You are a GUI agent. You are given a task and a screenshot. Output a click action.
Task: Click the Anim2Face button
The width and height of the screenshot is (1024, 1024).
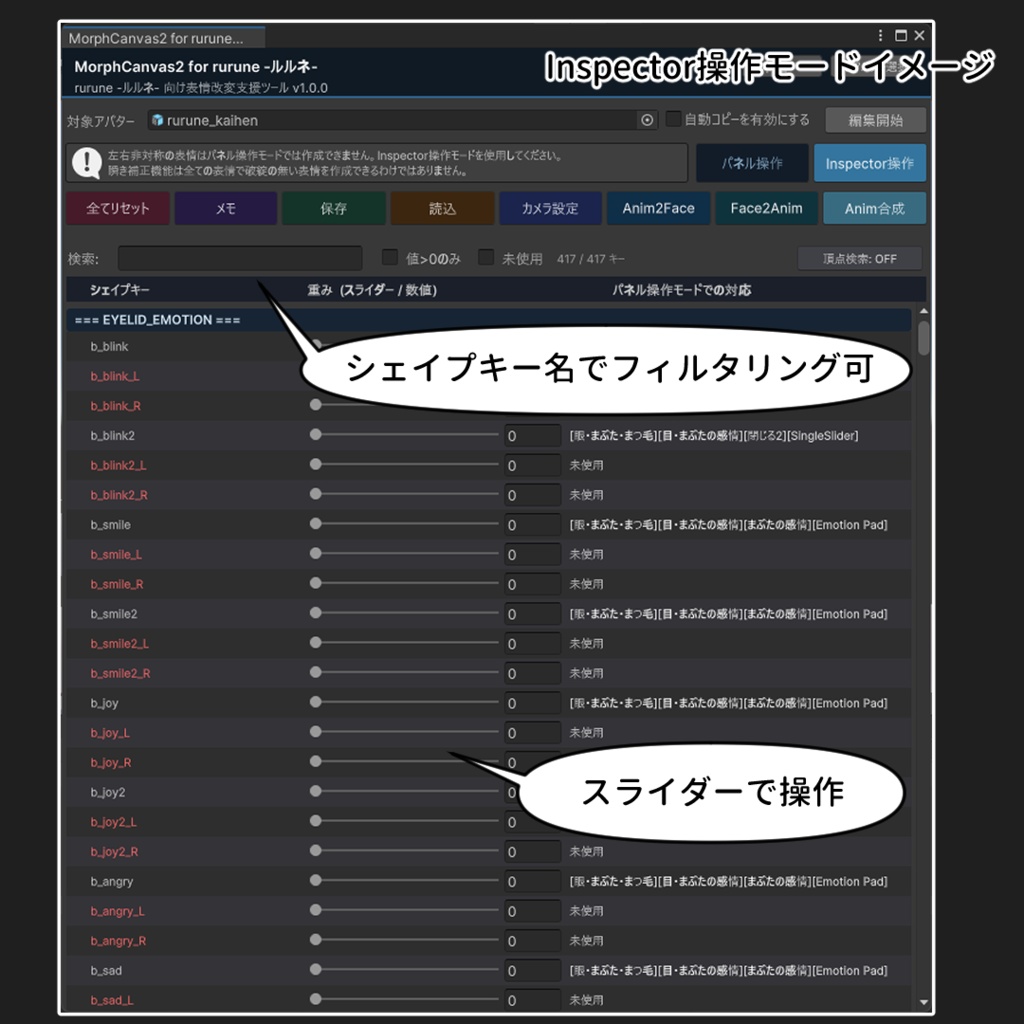(x=658, y=208)
